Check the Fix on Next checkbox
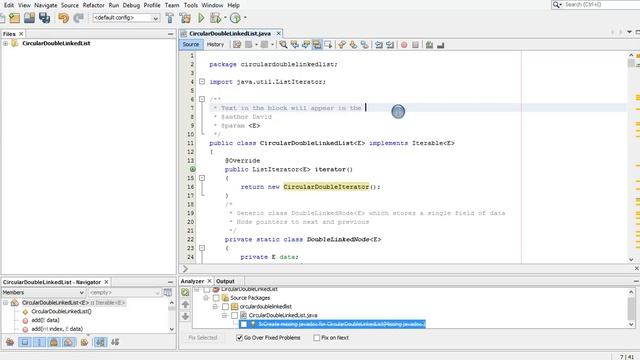The height and width of the screenshot is (360, 640). coord(316,338)
